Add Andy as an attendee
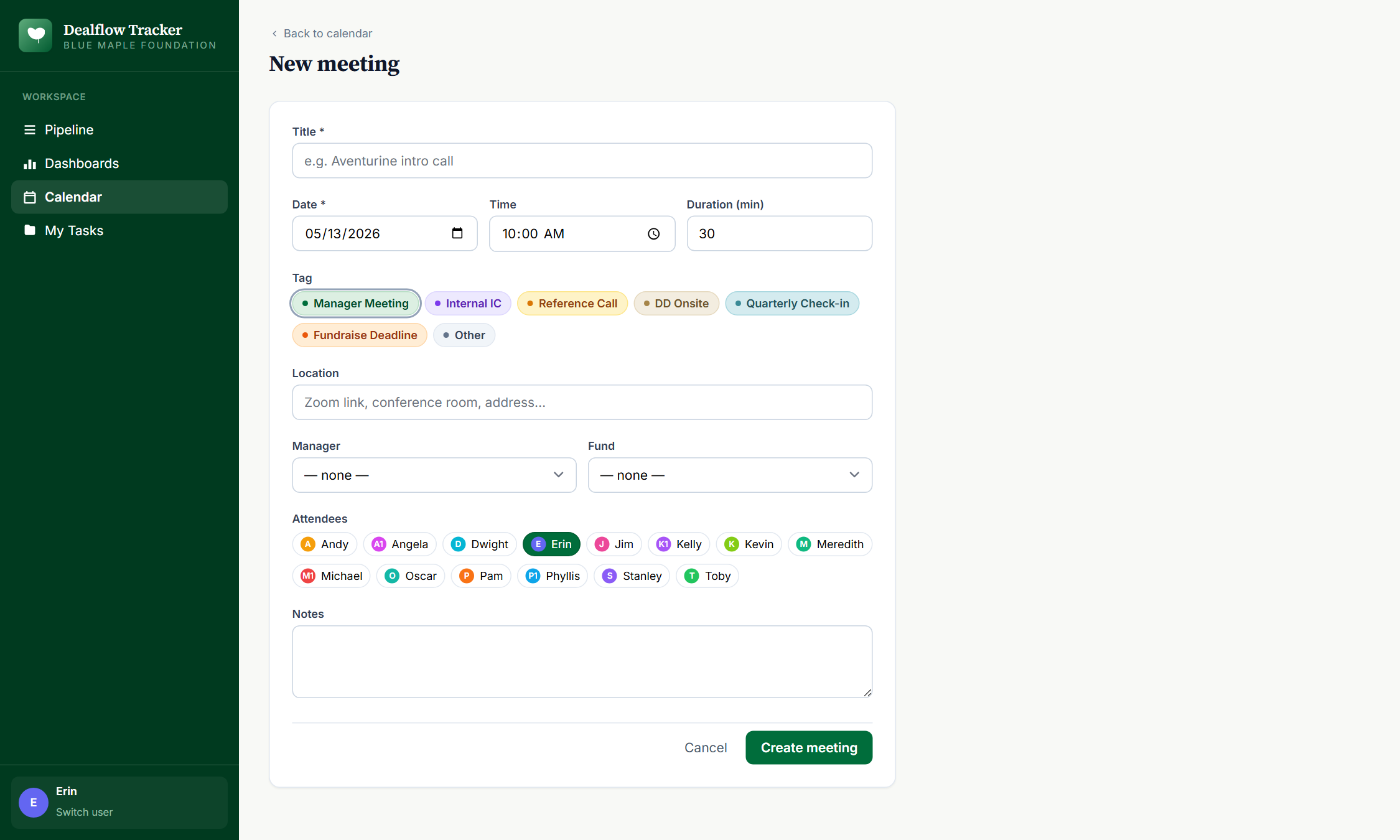 coord(325,544)
